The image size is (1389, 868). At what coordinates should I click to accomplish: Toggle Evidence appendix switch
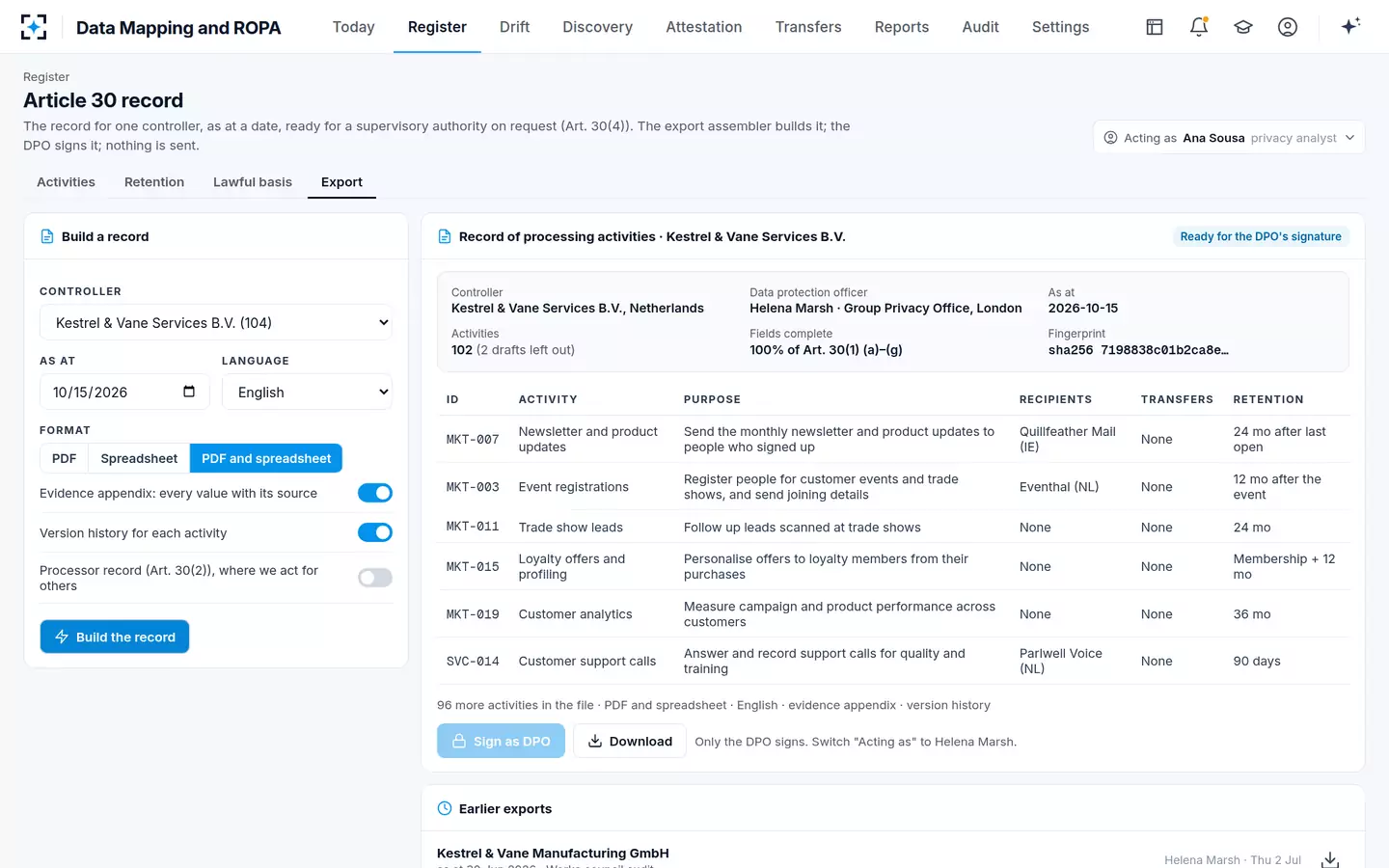[375, 493]
